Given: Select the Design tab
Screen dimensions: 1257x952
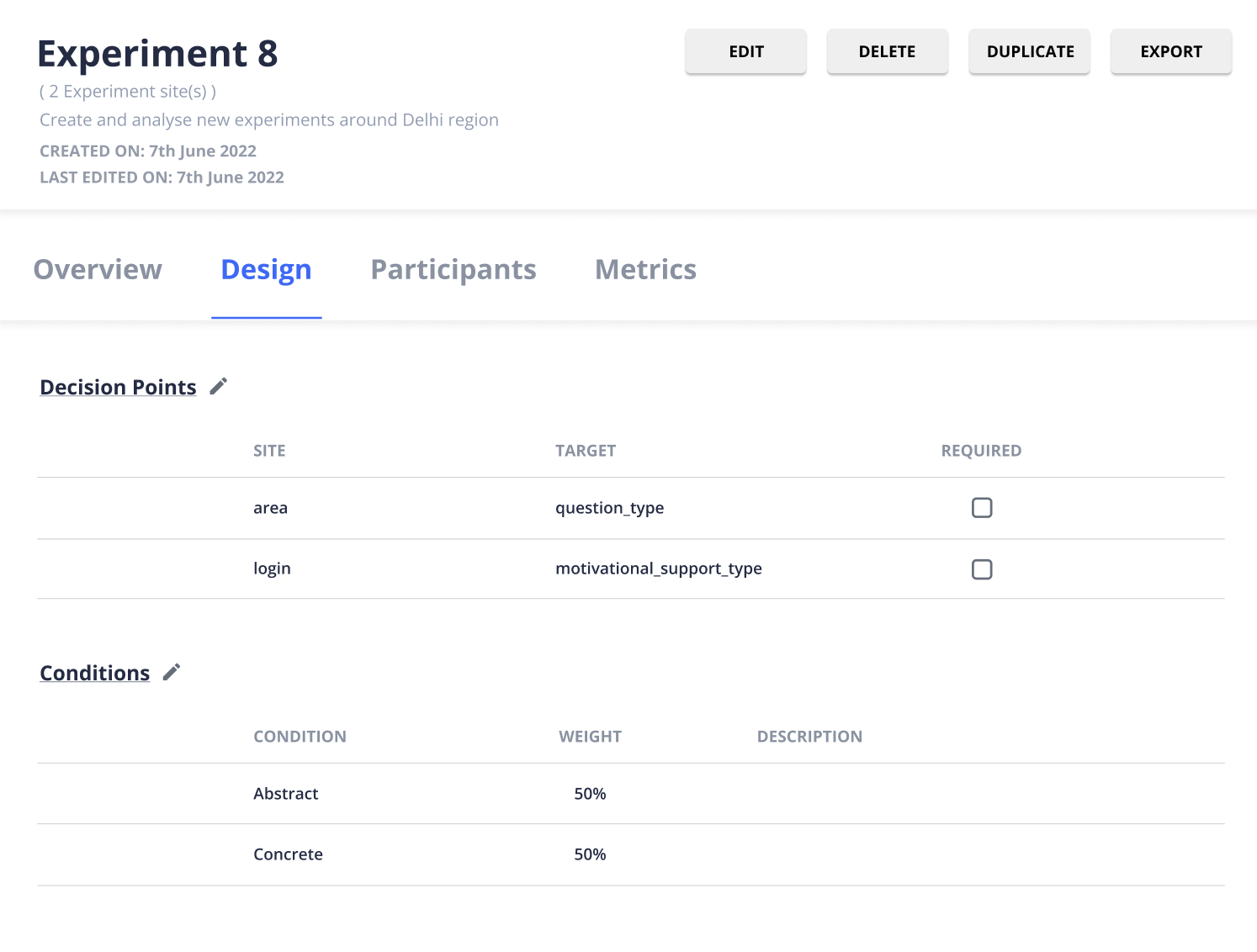Looking at the screenshot, I should tap(266, 269).
